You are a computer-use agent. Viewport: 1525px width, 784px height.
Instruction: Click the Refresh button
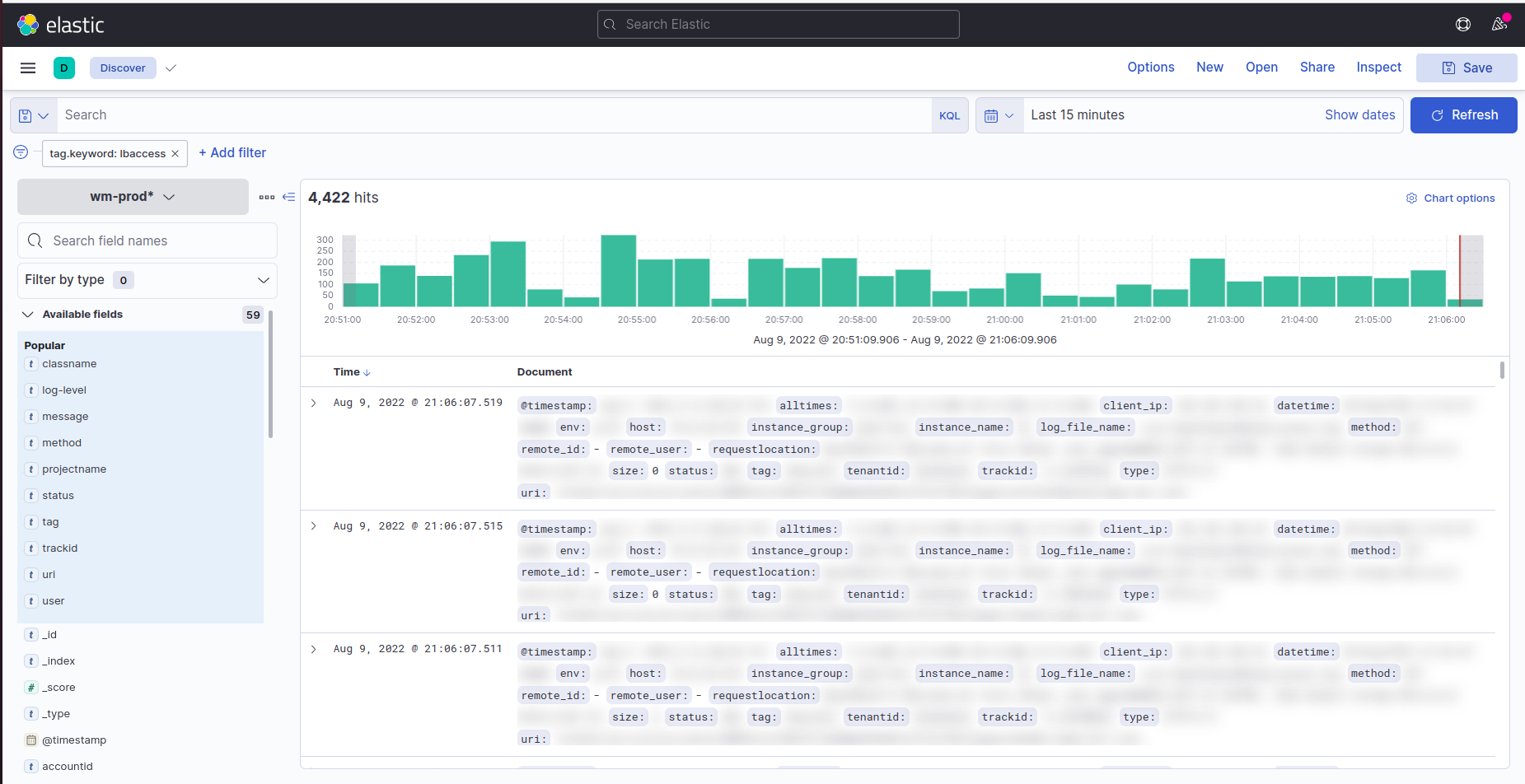coord(1463,115)
